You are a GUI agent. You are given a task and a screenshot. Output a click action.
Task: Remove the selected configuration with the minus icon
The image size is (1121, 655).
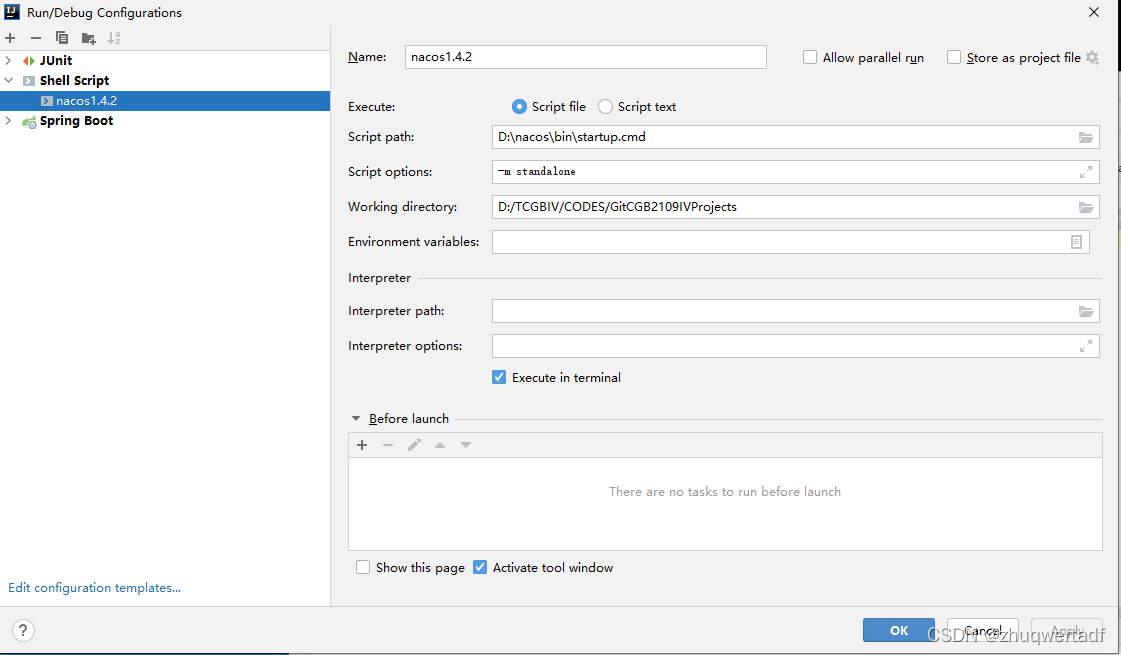pos(36,38)
